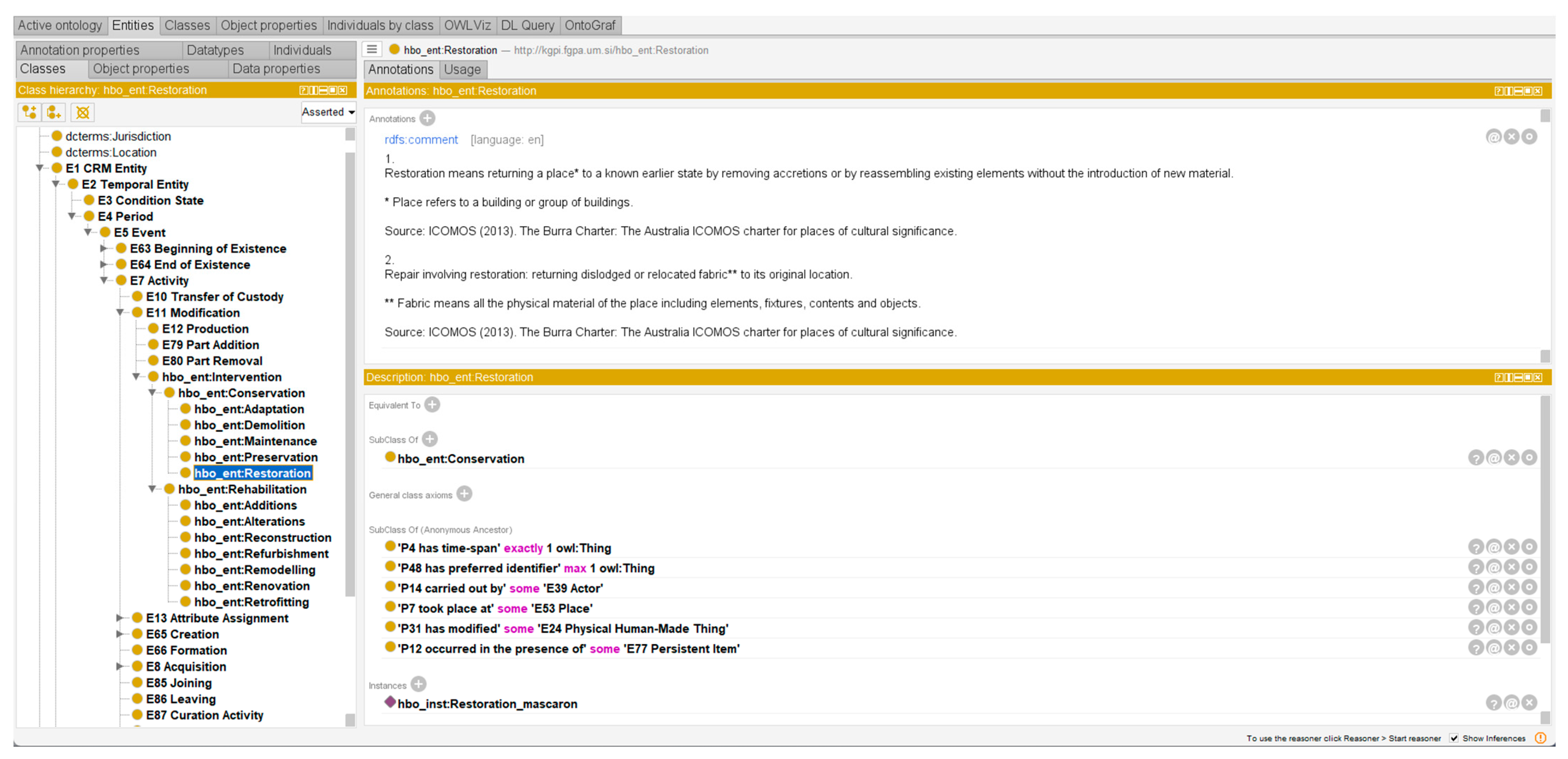Click the rdfs:comment annotation property link
The image size is (1568, 759).
(420, 139)
